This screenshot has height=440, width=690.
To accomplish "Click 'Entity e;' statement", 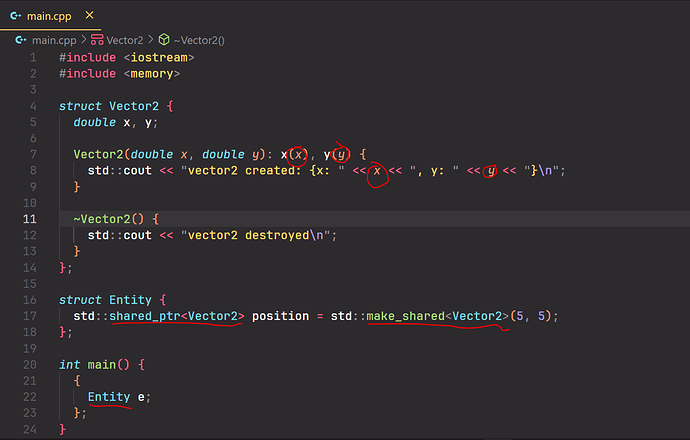I will (119, 397).
